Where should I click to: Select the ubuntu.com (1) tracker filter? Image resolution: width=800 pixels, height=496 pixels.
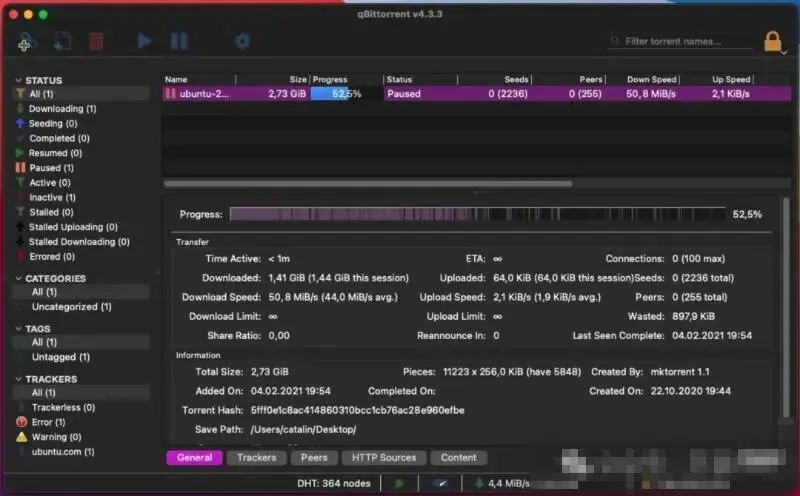pyautogui.click(x=82, y=452)
